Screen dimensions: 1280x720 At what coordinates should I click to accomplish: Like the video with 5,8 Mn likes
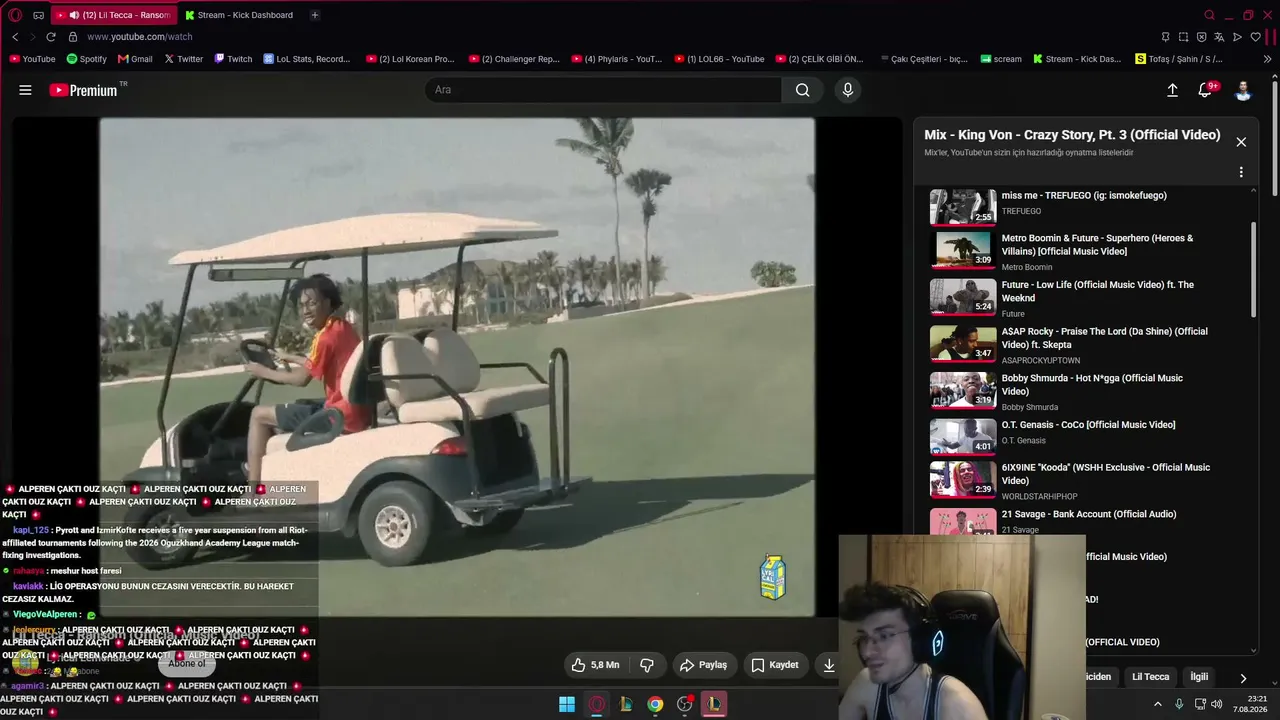(595, 665)
